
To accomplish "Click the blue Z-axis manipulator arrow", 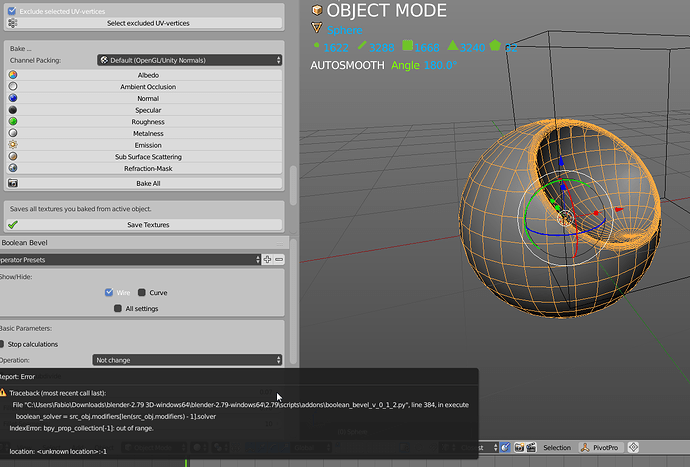I will 561,161.
